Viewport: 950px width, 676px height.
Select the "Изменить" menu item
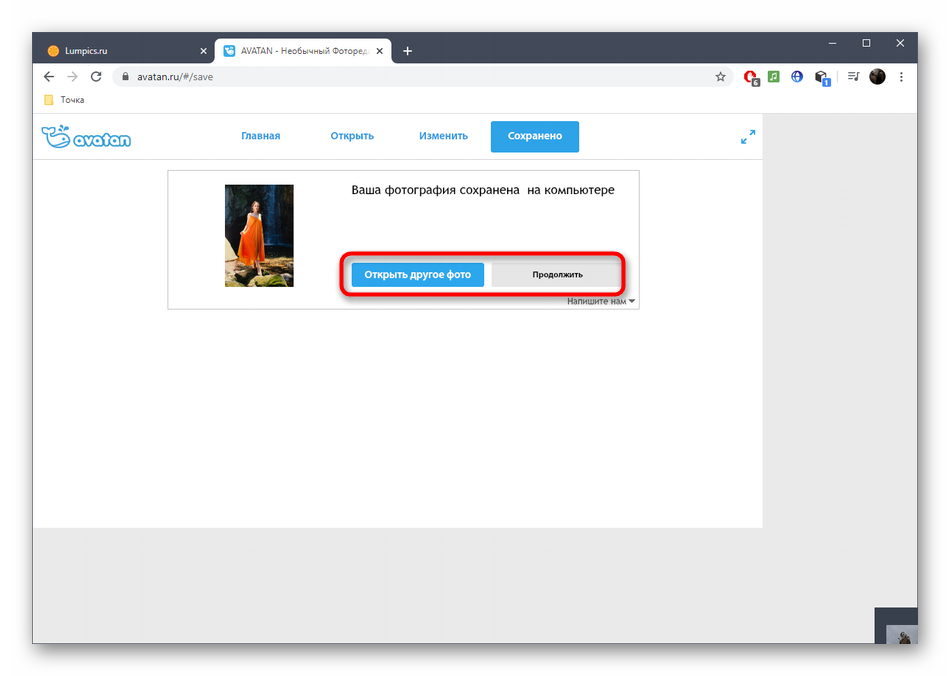[443, 136]
